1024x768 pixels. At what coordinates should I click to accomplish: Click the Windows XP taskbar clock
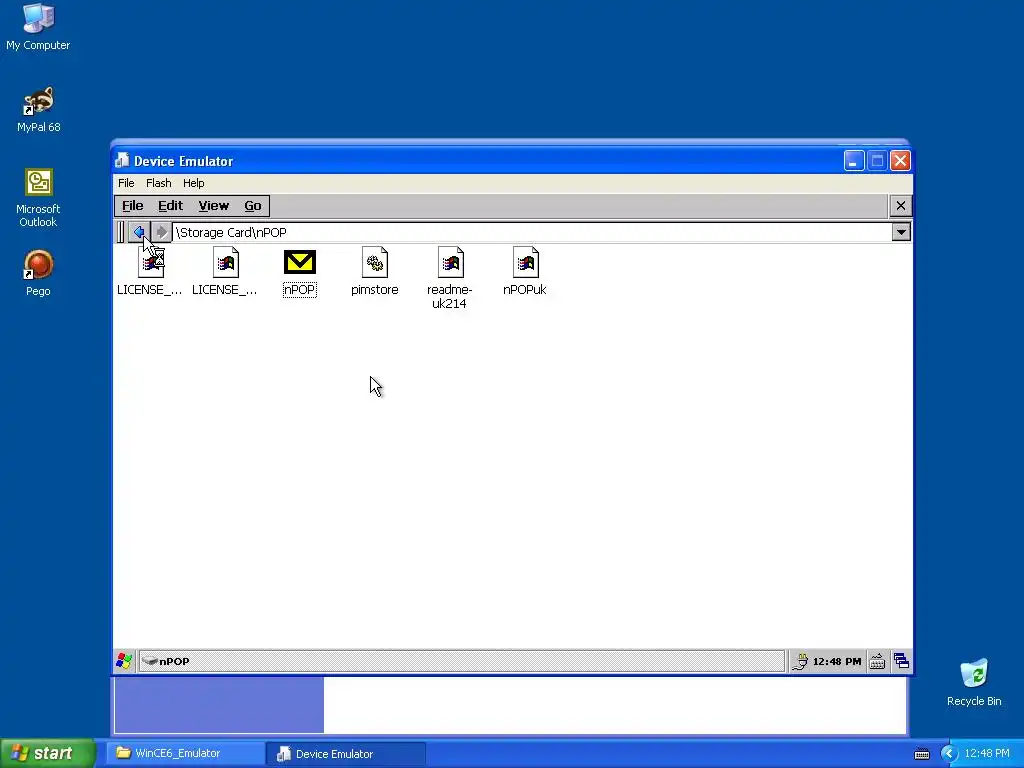[x=986, y=754]
